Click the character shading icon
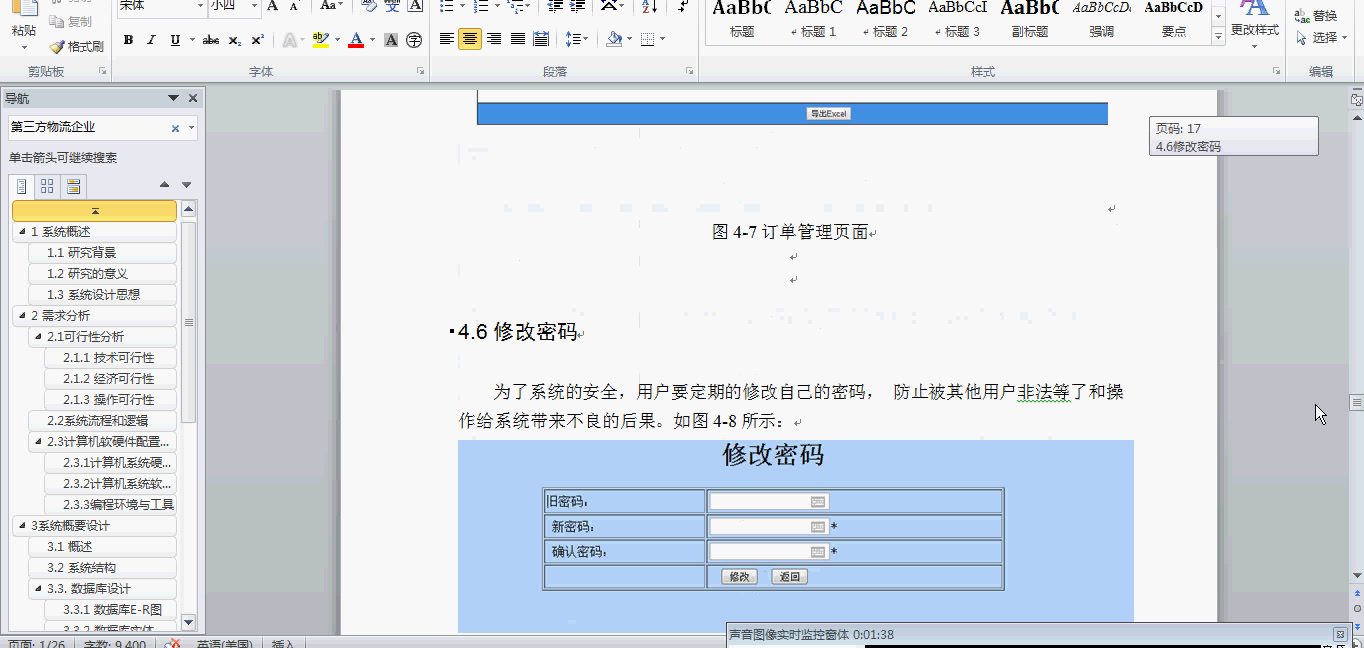 tap(391, 40)
